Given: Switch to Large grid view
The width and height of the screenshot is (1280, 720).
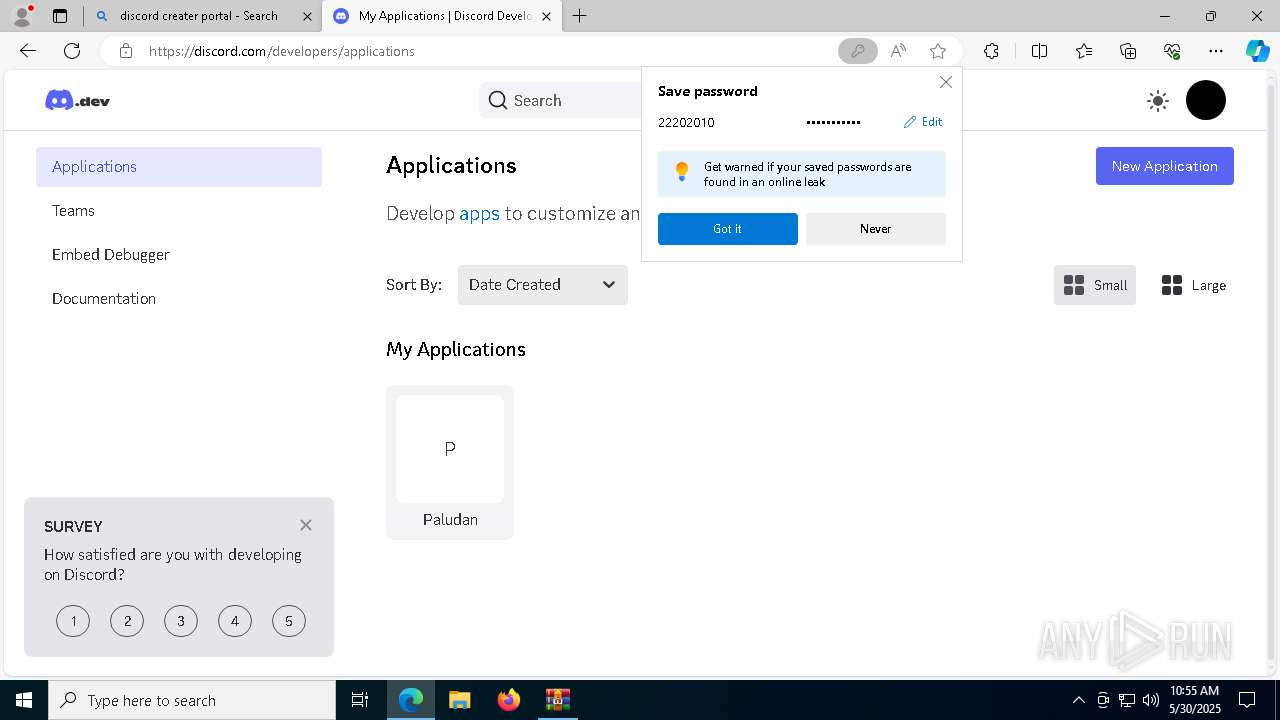Looking at the screenshot, I should [1193, 285].
